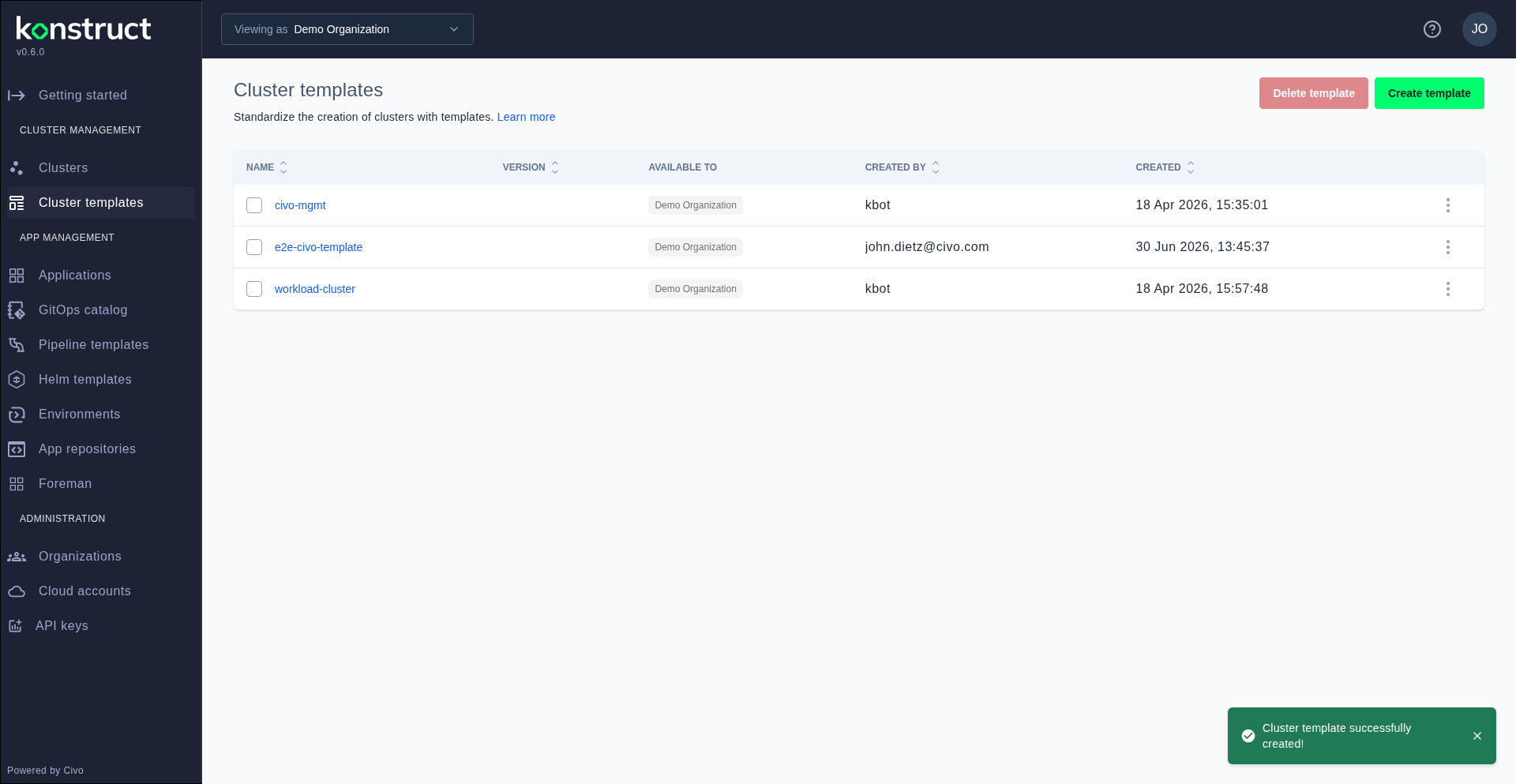Open the help question mark icon
The image size is (1516, 784).
pos(1432,29)
